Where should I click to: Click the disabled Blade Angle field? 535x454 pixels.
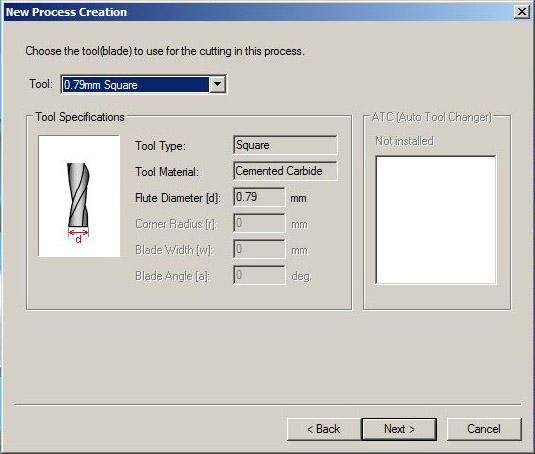[x=259, y=275]
